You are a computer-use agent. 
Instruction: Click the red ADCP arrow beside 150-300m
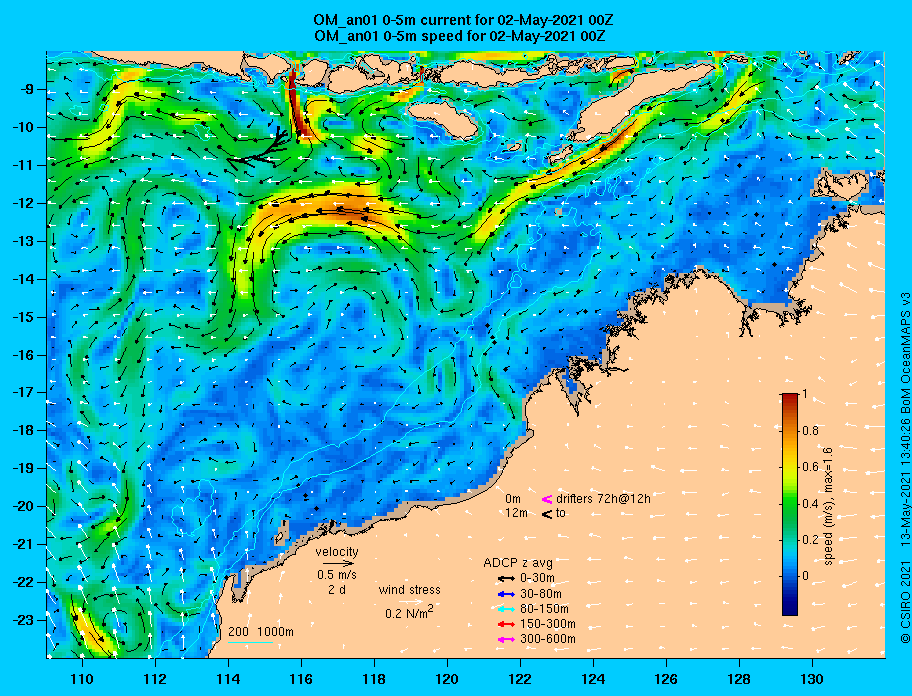coord(506,624)
